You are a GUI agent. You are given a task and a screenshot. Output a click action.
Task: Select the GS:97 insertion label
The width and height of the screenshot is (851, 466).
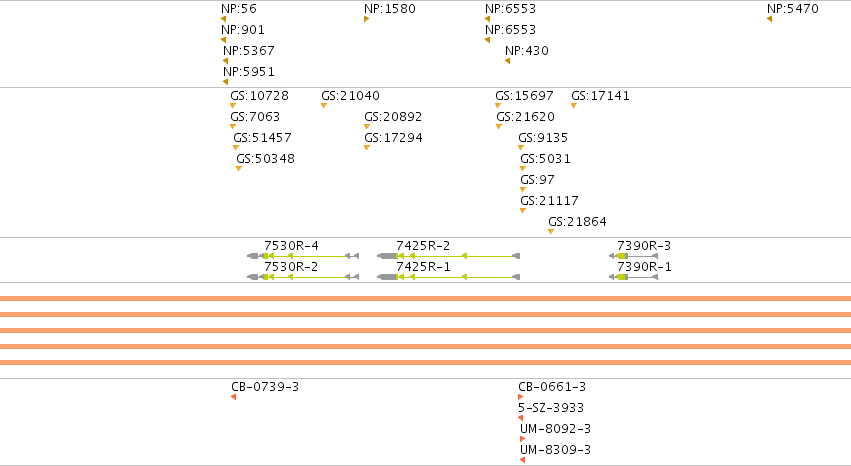click(x=537, y=180)
